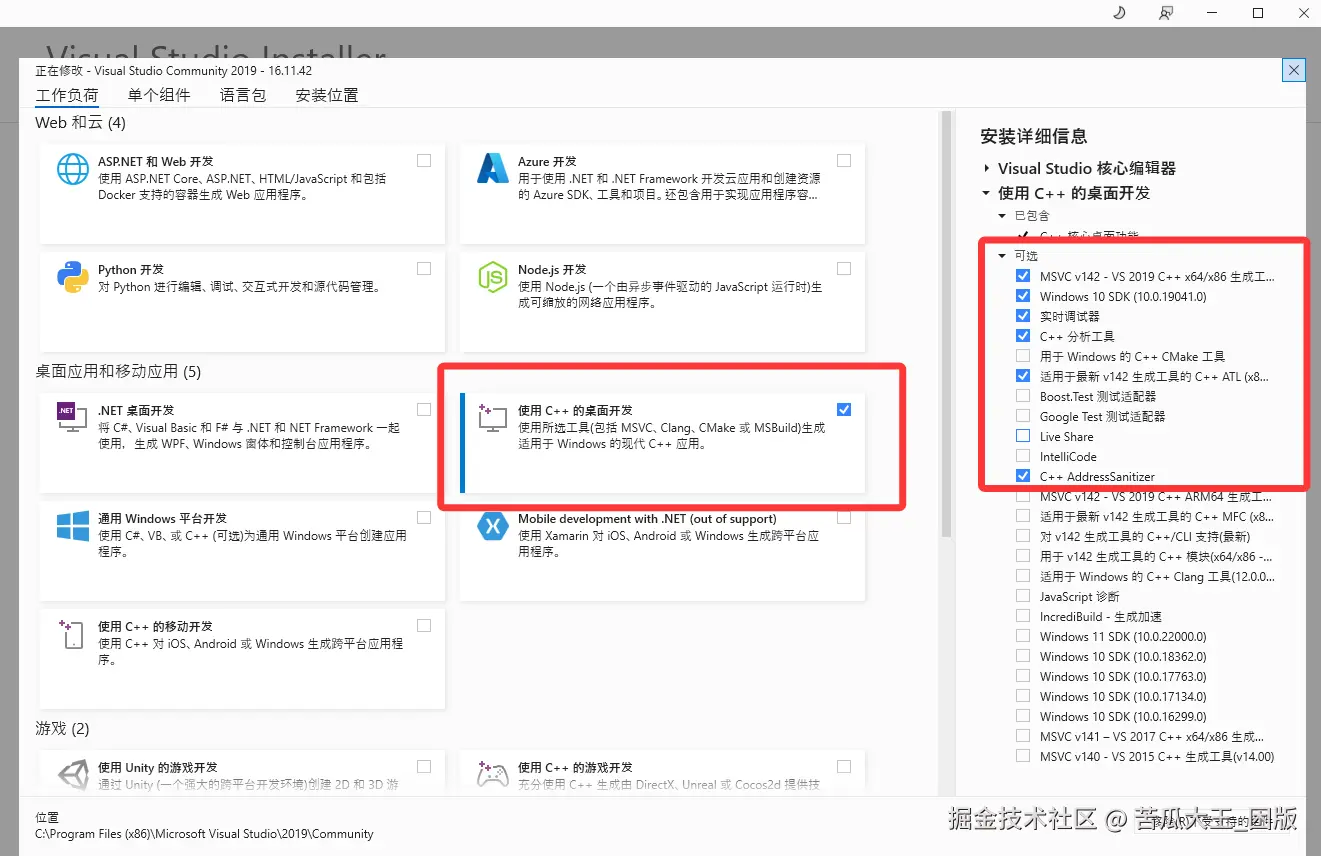Enable the Azure development workload checkbox
The width and height of the screenshot is (1321, 856).
[x=844, y=160]
